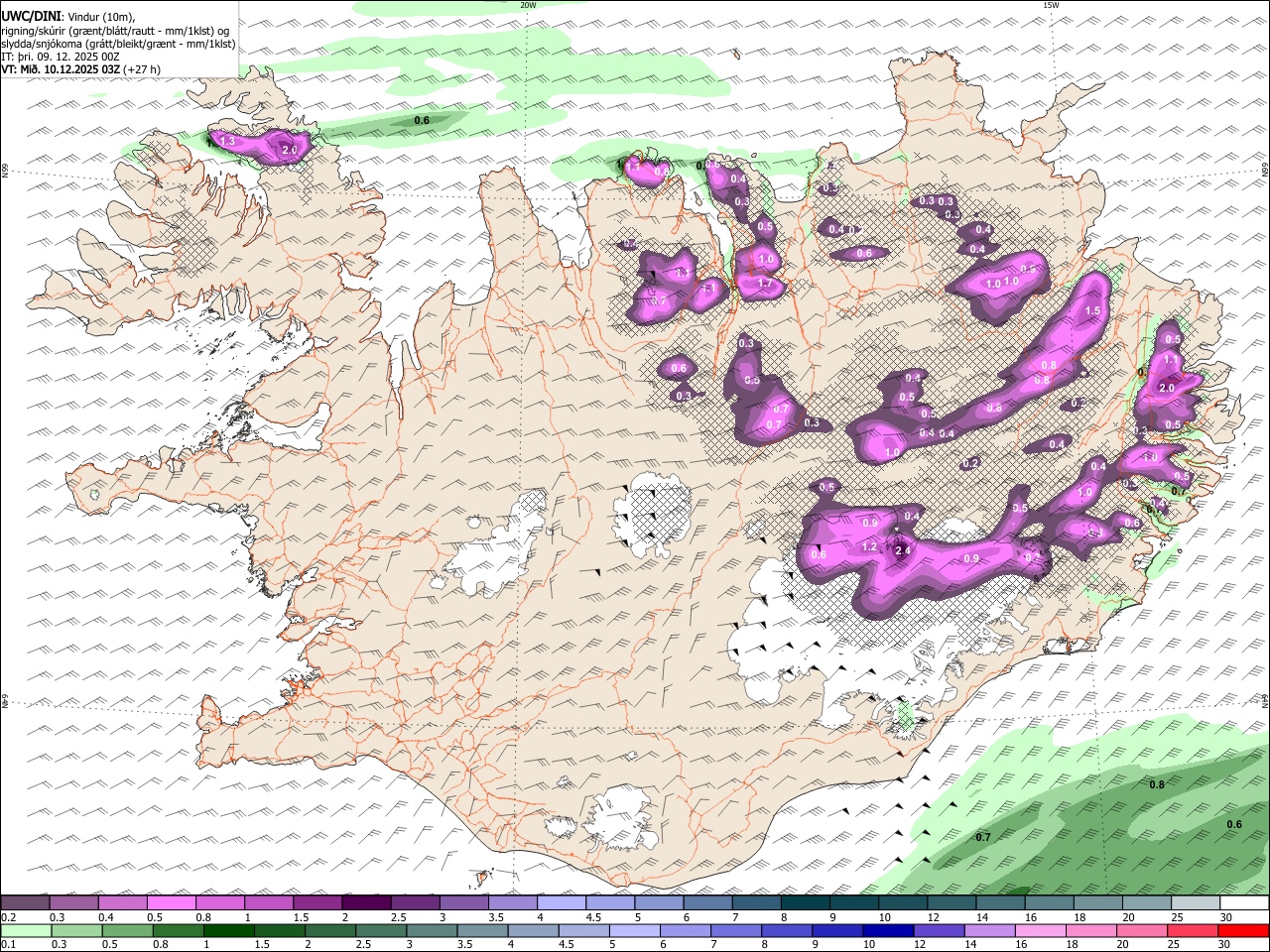Click the bright red 30 rain legend swatch

tap(1242, 931)
